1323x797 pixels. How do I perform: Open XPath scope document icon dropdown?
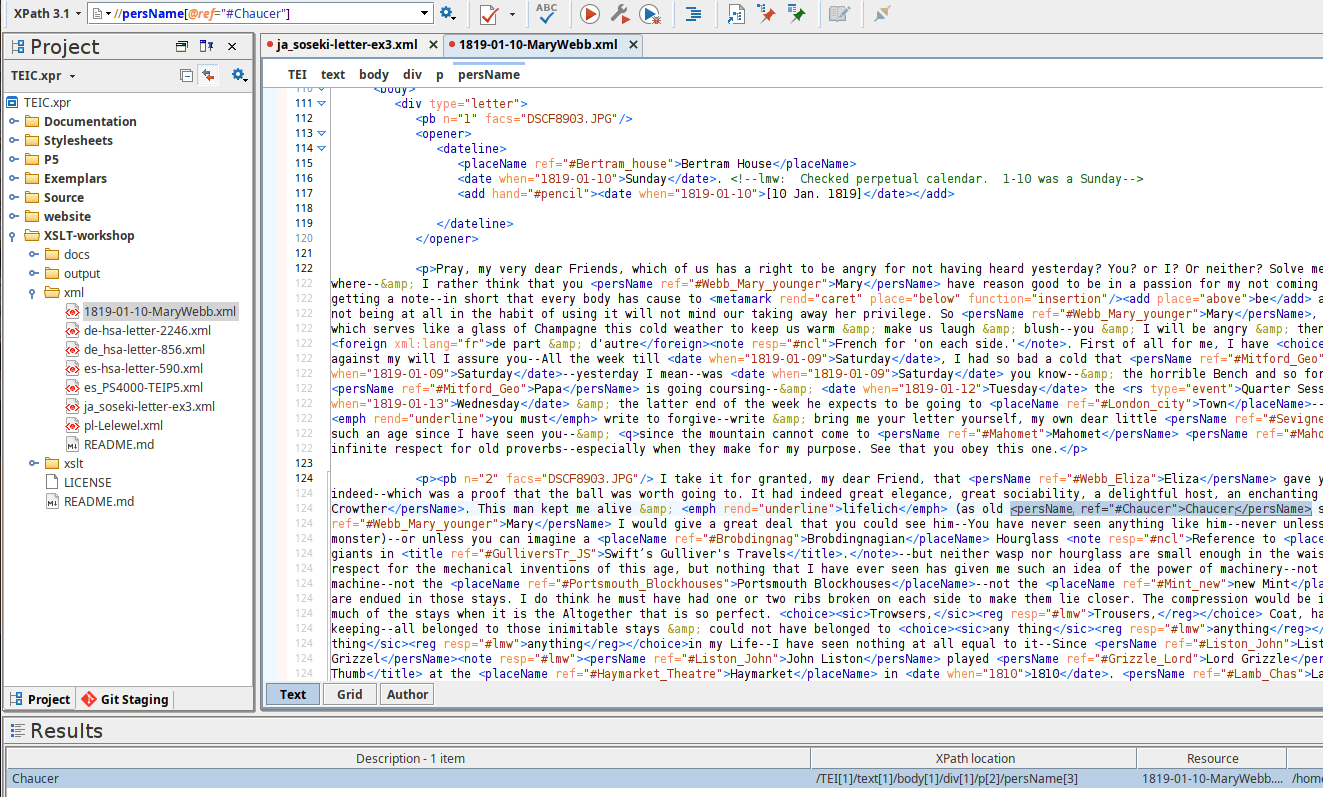[x=100, y=14]
